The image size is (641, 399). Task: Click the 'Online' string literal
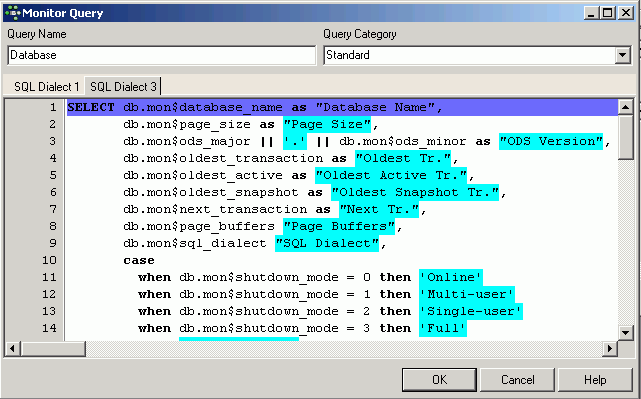[451, 277]
